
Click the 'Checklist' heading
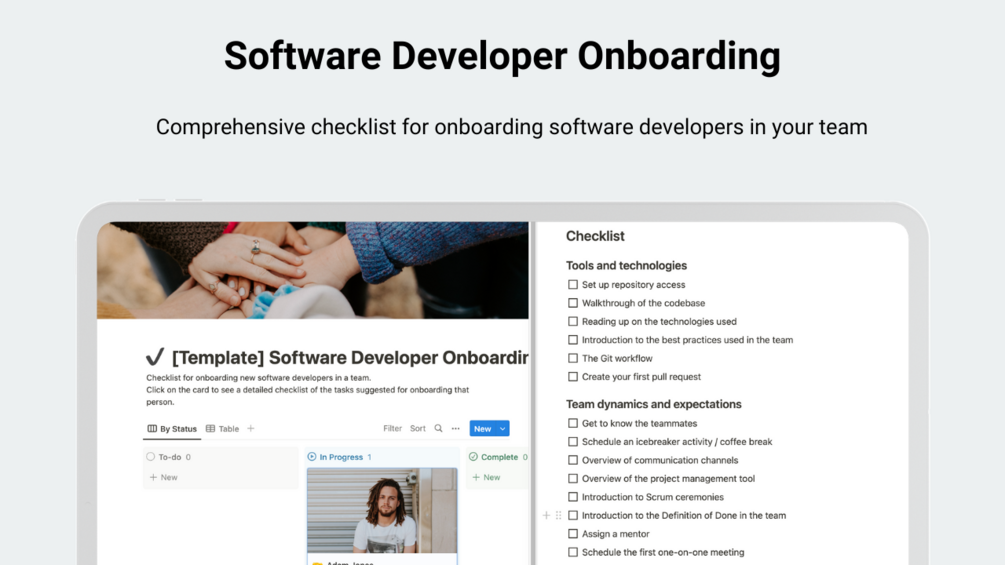595,236
